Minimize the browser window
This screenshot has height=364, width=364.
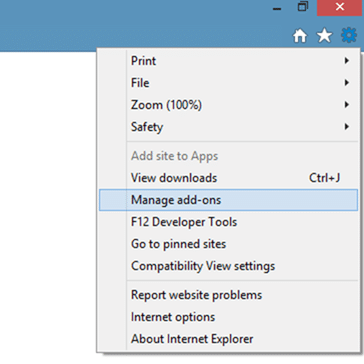(277, 8)
